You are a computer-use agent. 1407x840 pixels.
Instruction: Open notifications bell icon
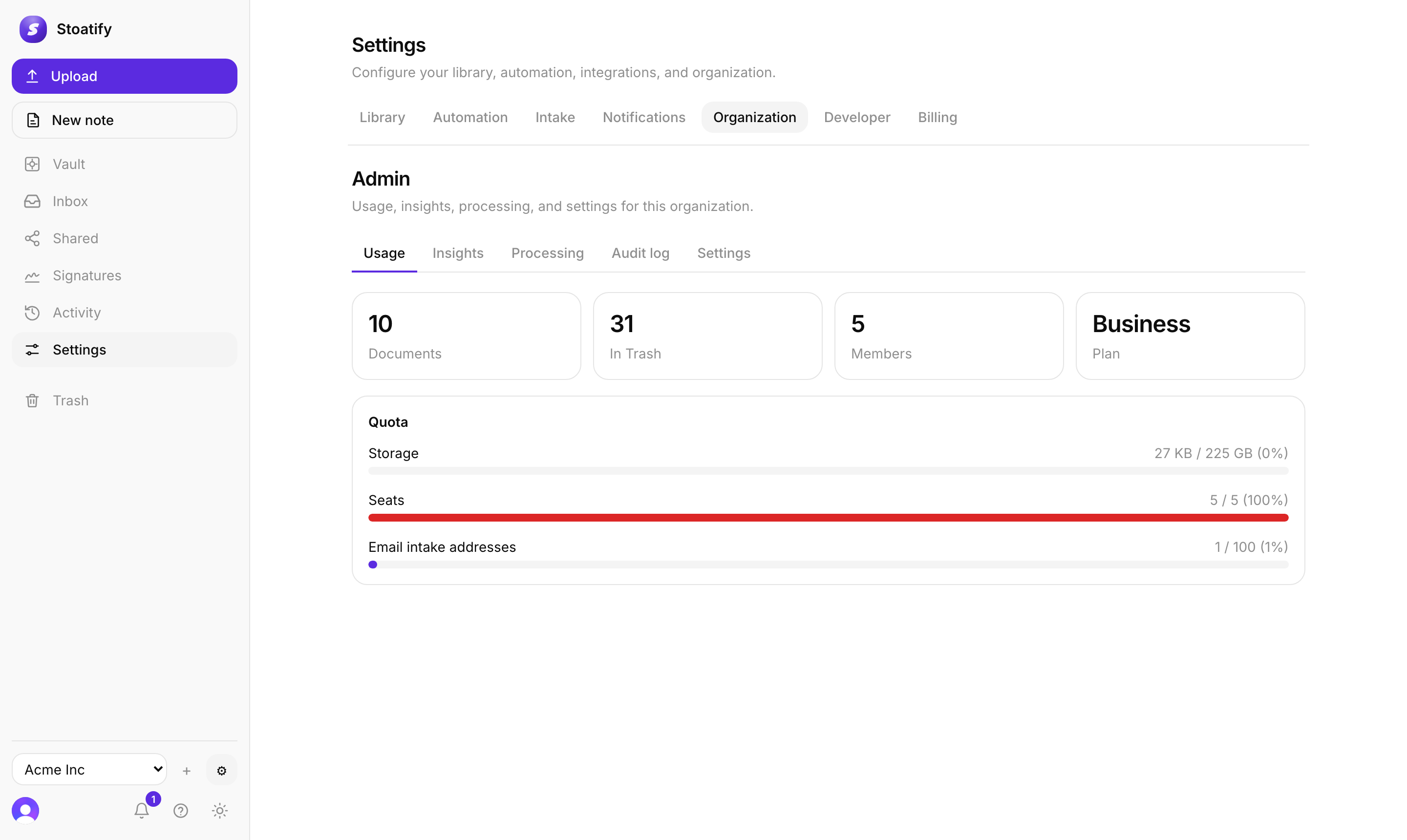142,811
